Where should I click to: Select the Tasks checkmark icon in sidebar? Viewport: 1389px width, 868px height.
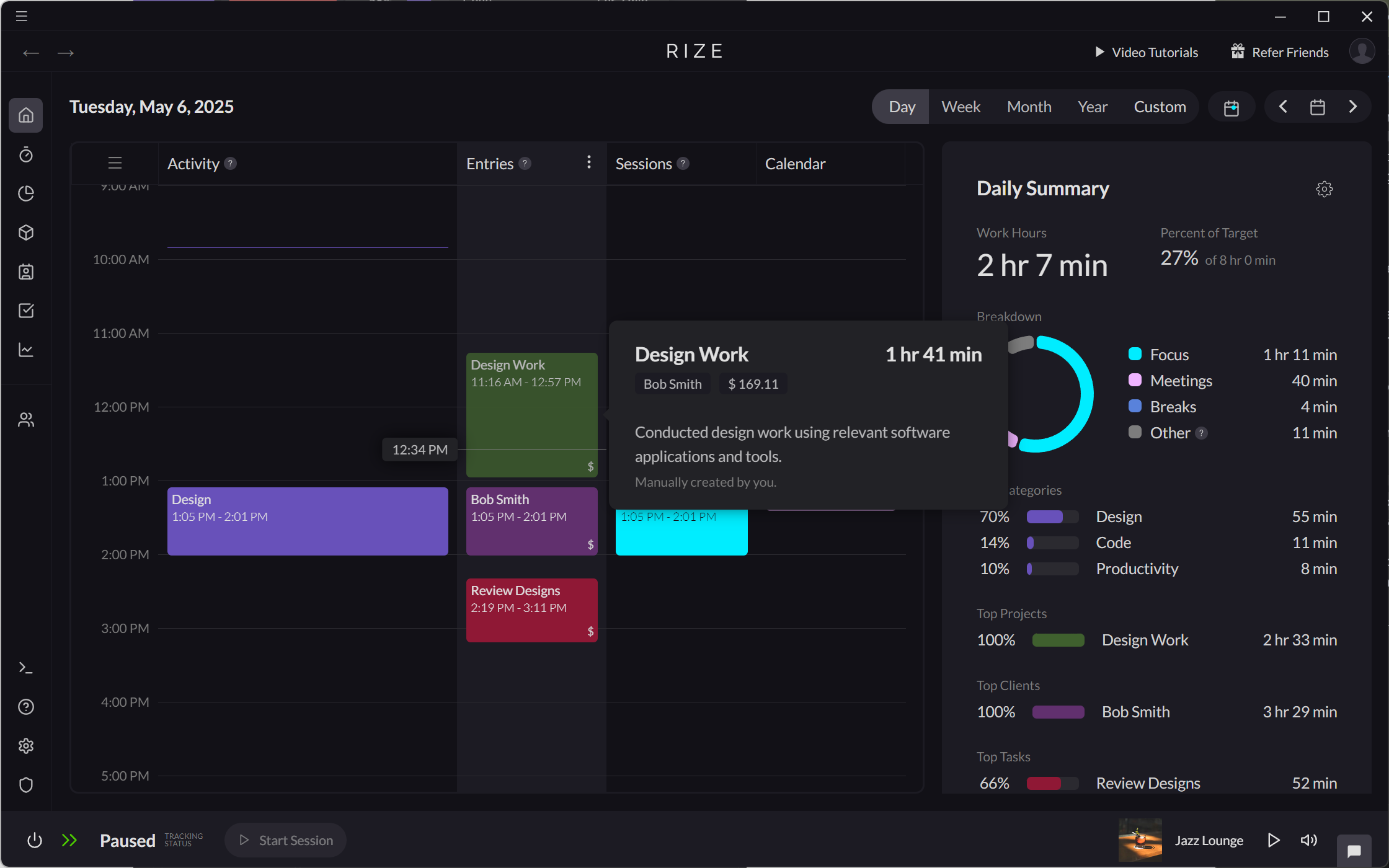pos(25,311)
